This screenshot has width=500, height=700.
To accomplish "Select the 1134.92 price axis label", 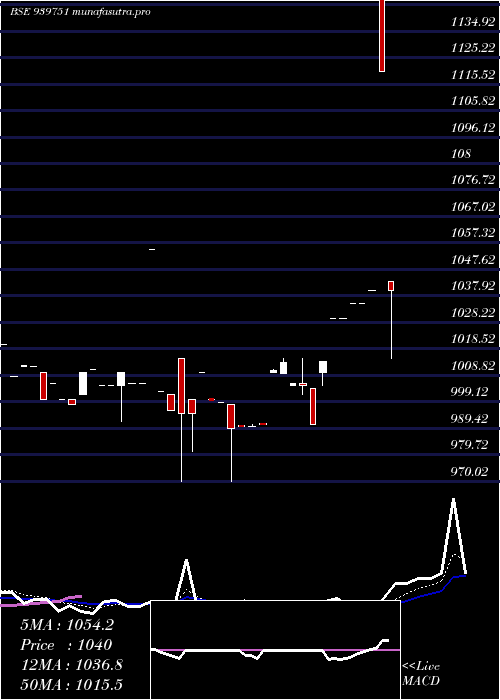I will coord(473,21).
